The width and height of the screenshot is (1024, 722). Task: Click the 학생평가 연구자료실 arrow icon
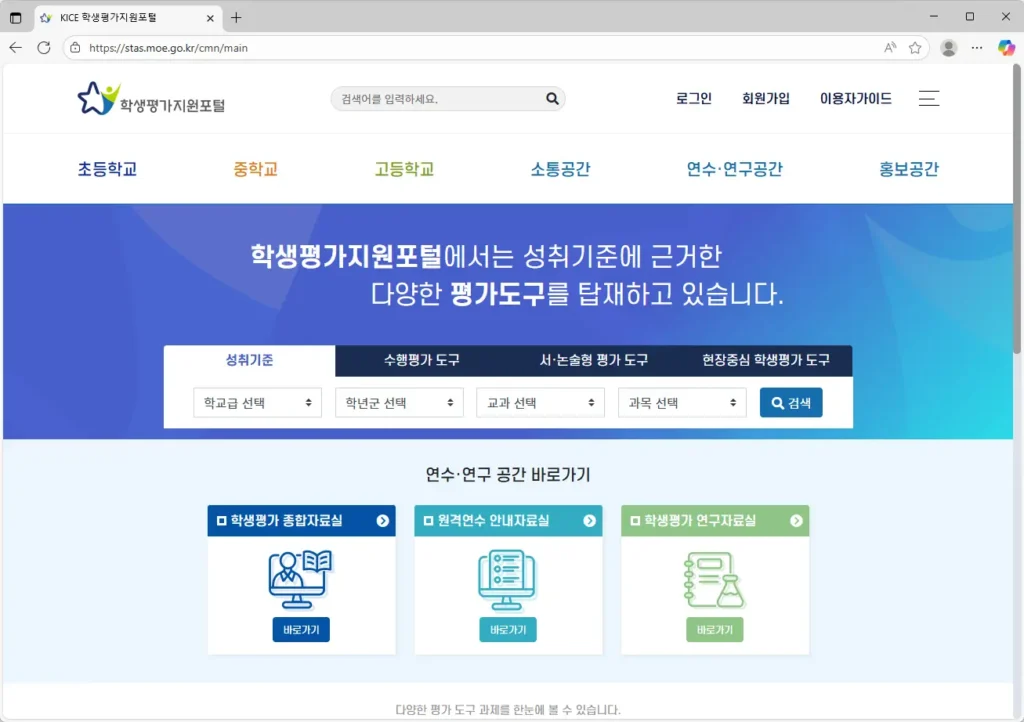tap(794, 520)
